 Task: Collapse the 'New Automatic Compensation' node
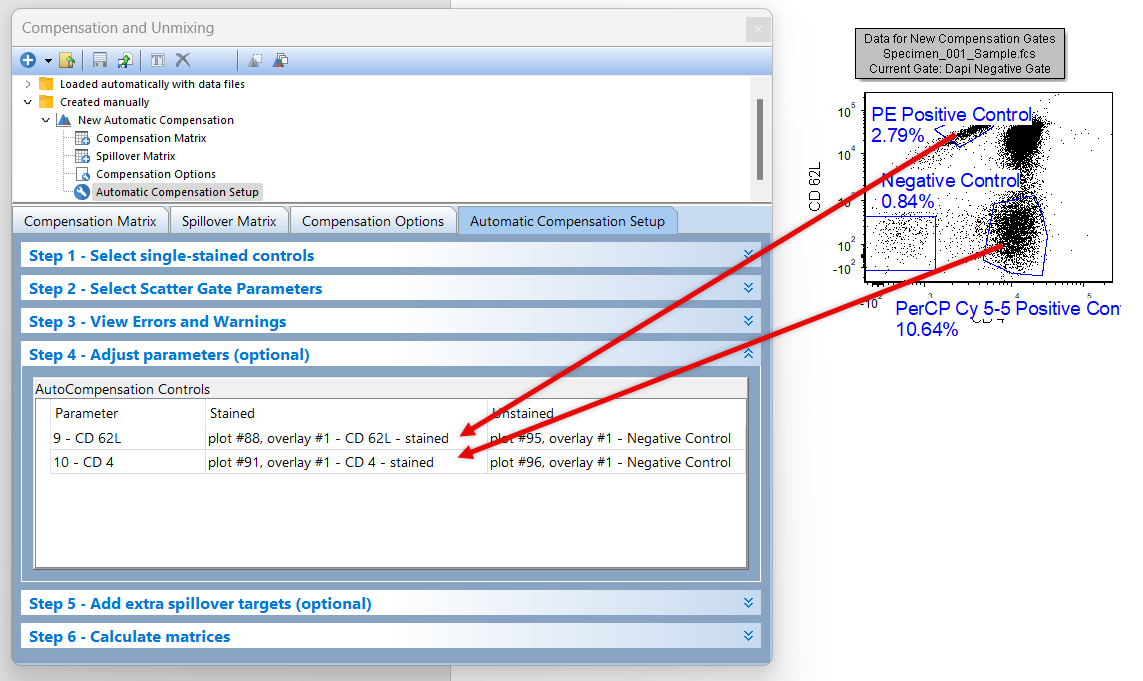46,120
